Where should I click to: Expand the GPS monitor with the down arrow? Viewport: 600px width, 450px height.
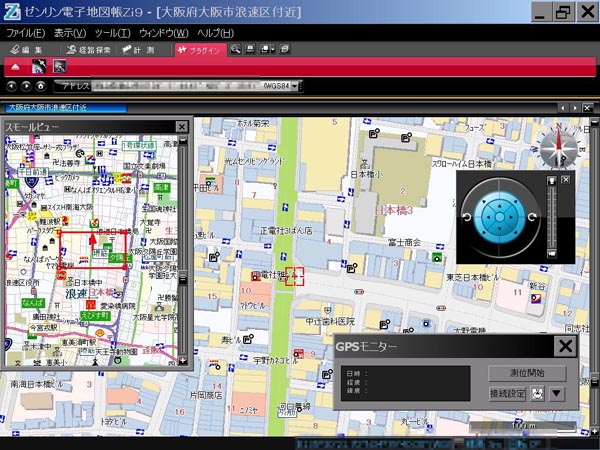[x=556, y=393]
